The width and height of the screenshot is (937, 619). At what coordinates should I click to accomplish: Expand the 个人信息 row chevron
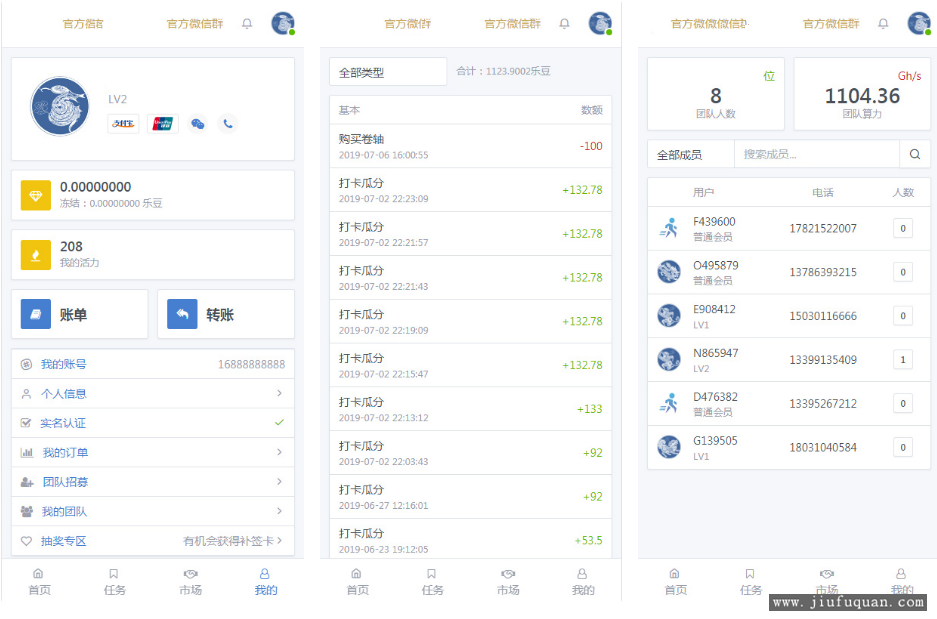click(279, 394)
